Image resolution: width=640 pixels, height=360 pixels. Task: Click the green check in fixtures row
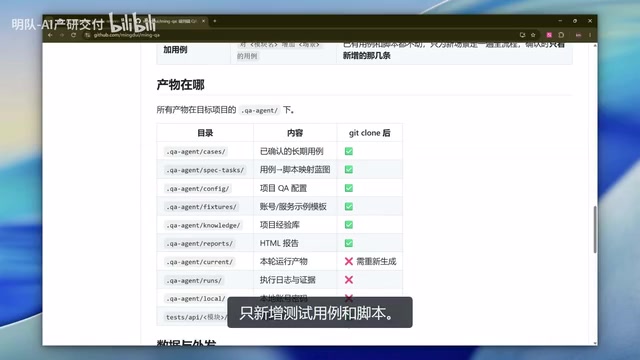pos(349,207)
